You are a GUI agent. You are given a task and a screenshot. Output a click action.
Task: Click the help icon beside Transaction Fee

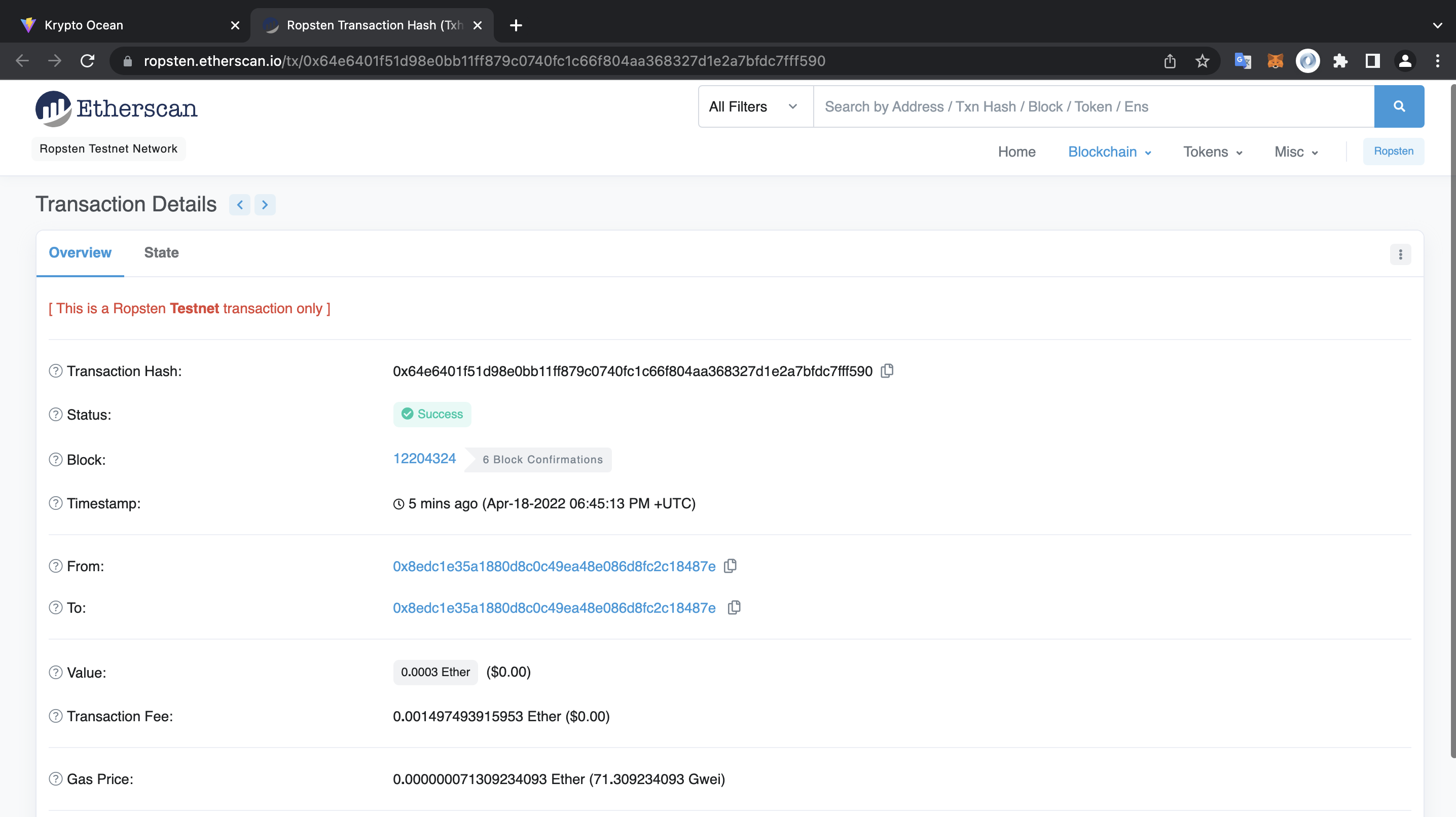point(55,716)
